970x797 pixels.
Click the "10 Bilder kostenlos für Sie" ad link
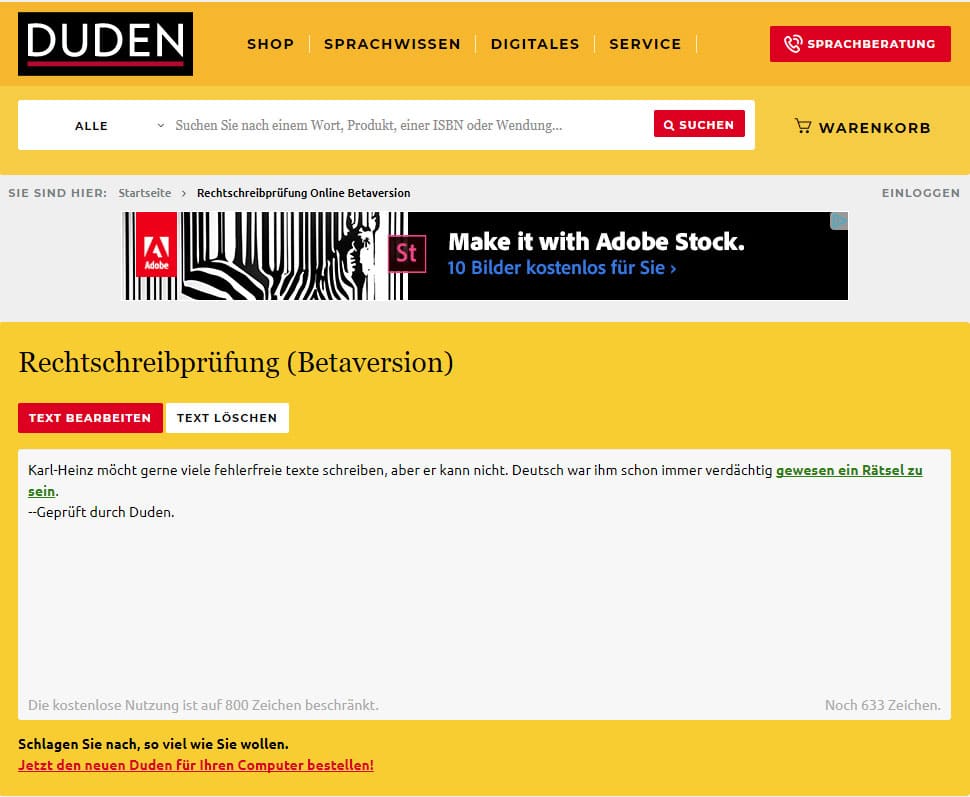coord(562,268)
